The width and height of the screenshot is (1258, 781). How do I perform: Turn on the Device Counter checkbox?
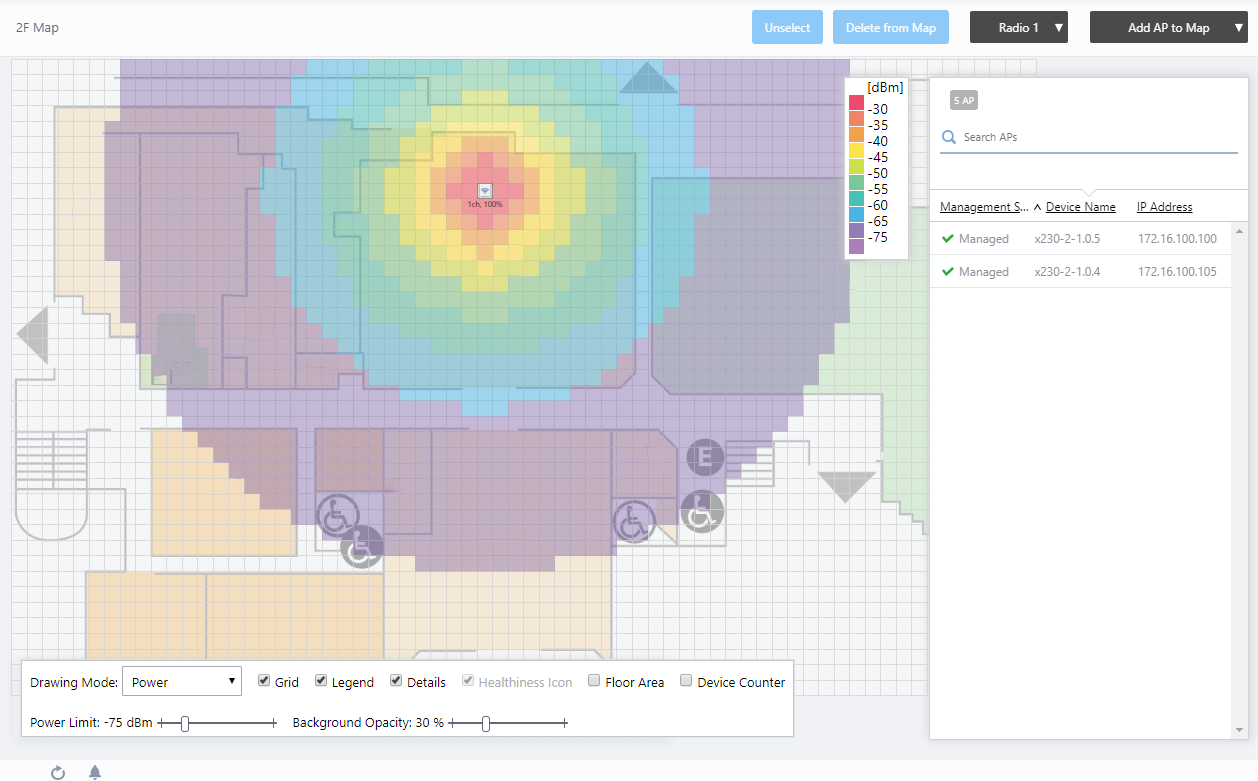[686, 681]
